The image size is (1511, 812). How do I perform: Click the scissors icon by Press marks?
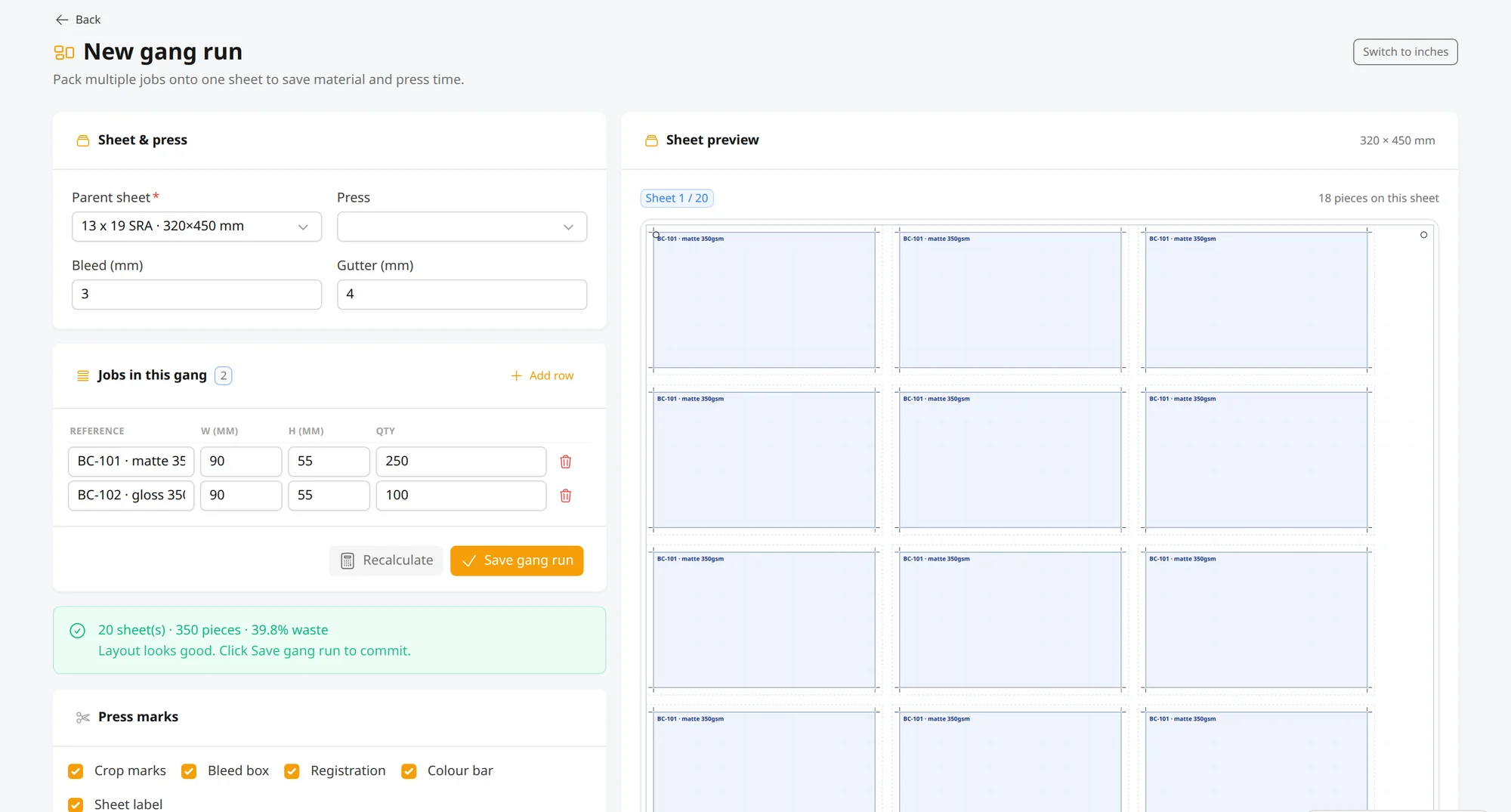point(83,717)
